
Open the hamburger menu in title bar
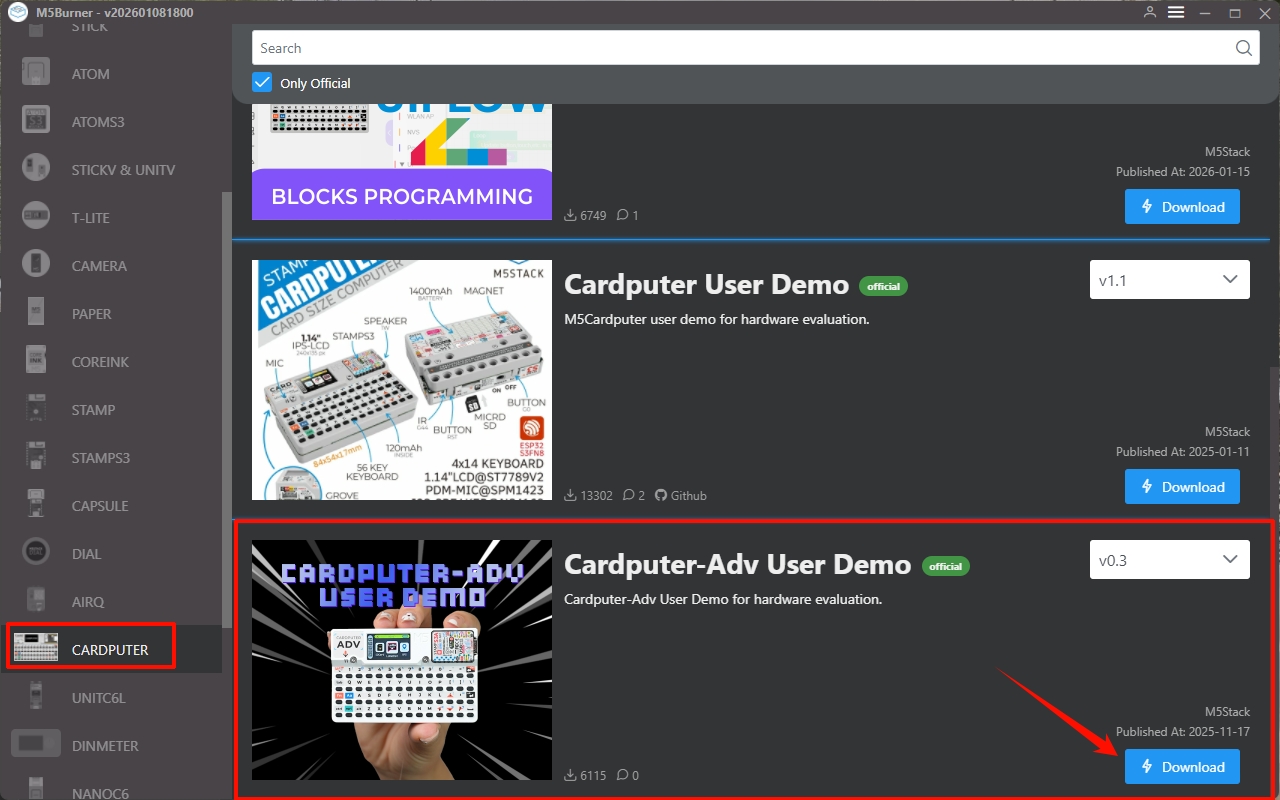pyautogui.click(x=1176, y=12)
